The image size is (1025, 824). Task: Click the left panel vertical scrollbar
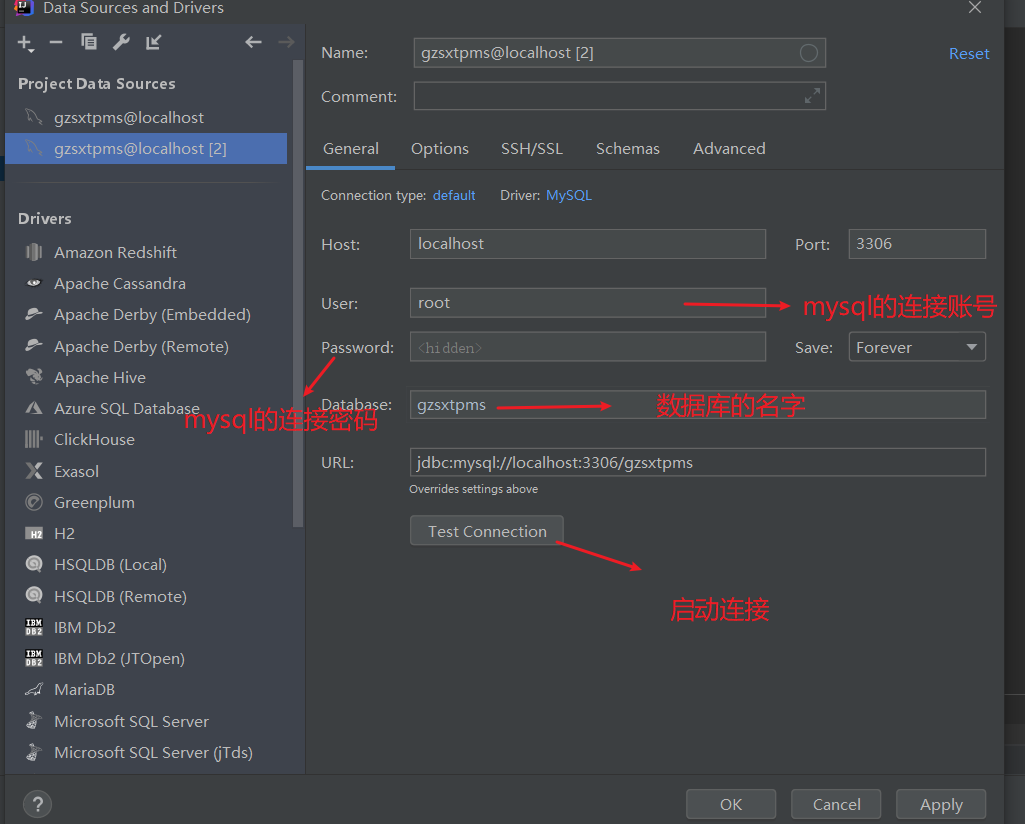298,293
